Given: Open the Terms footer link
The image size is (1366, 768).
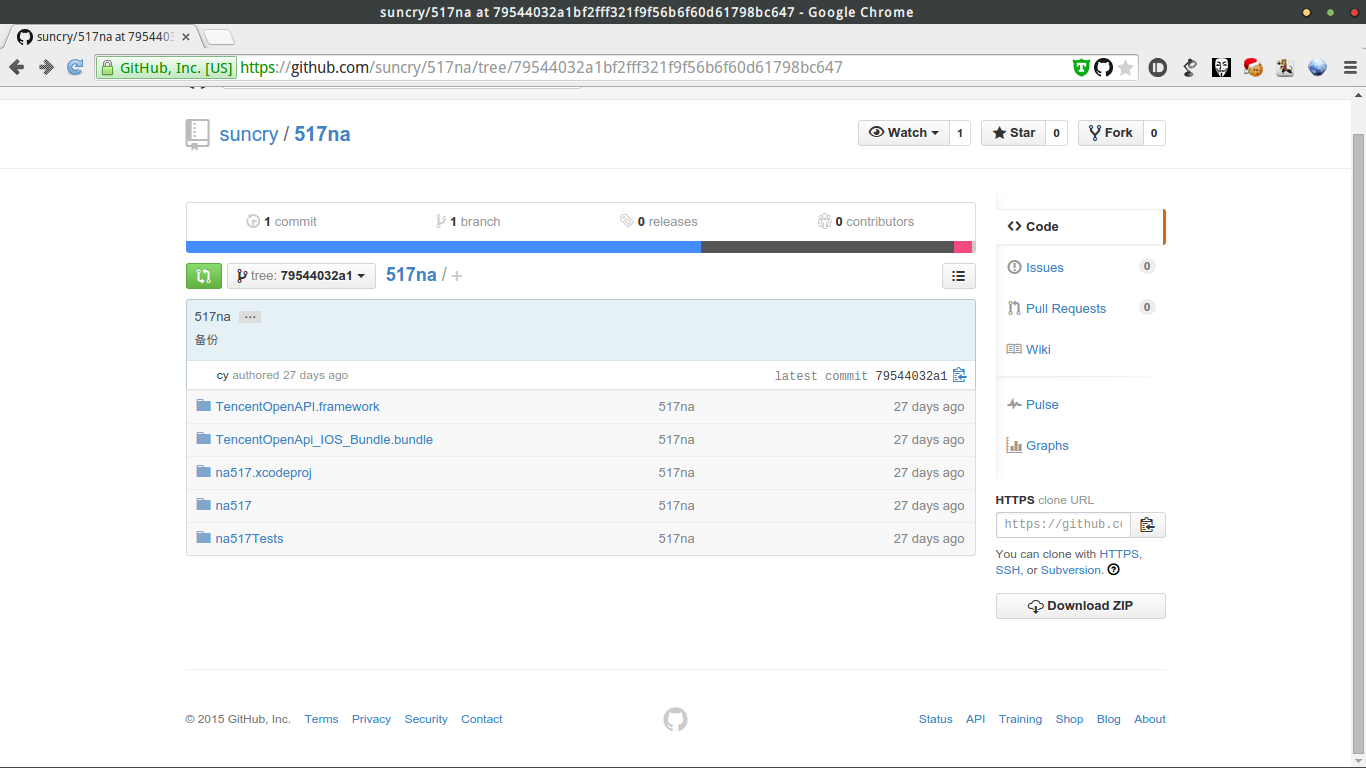Looking at the screenshot, I should coord(322,719).
